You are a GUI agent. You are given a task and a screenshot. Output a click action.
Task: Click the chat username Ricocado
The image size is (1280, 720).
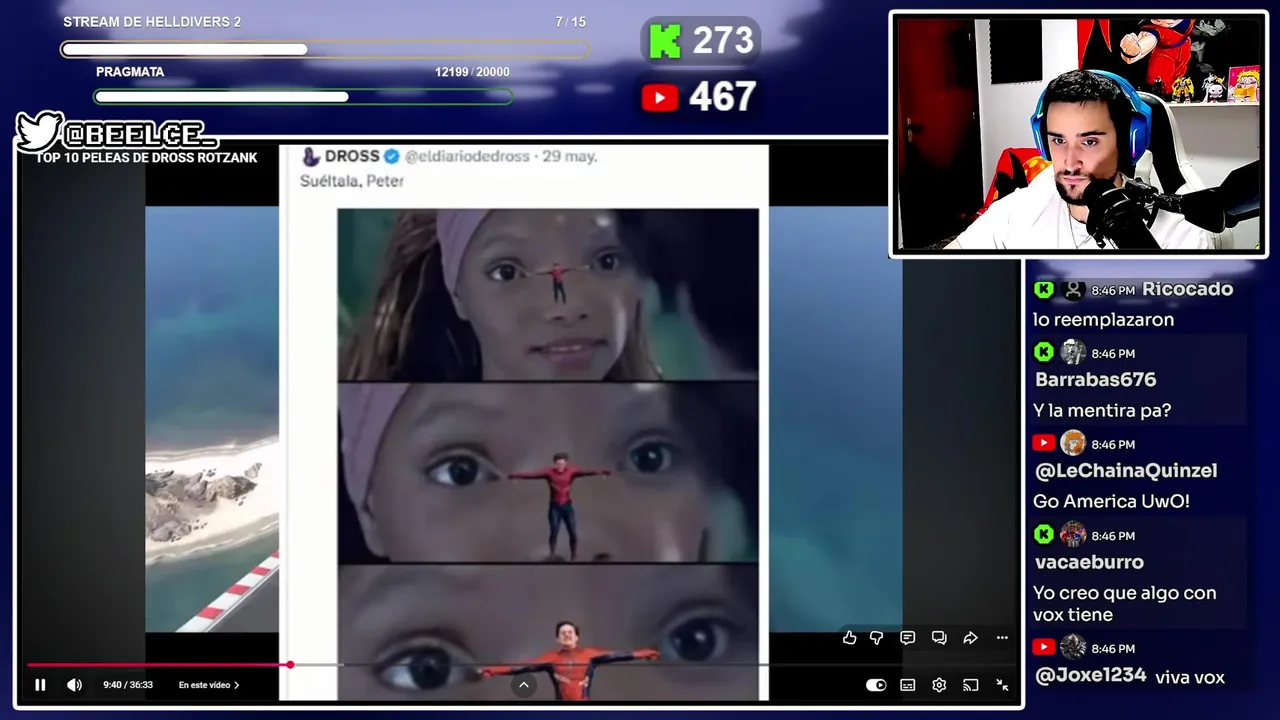point(1187,289)
